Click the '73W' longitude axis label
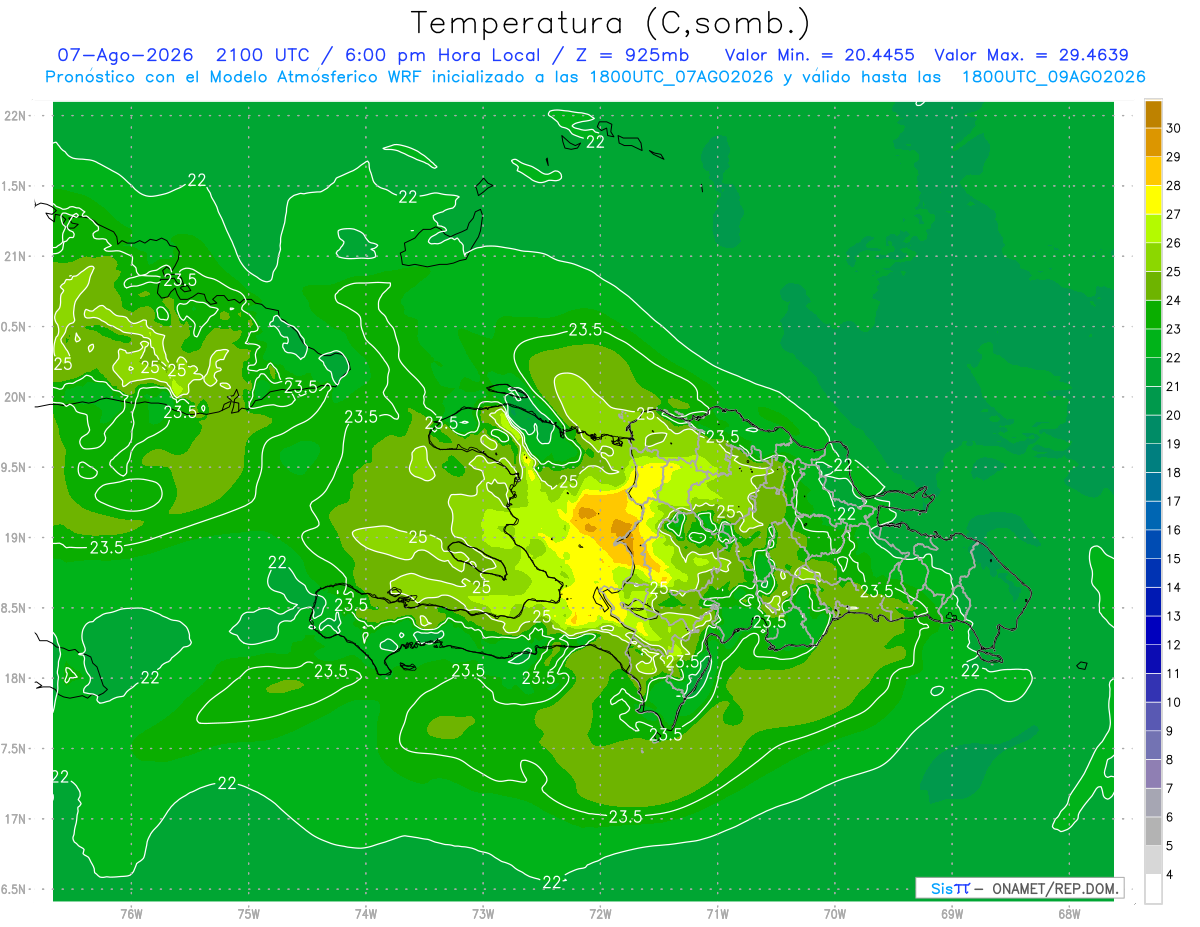This screenshot has height=927, width=1200. (483, 914)
